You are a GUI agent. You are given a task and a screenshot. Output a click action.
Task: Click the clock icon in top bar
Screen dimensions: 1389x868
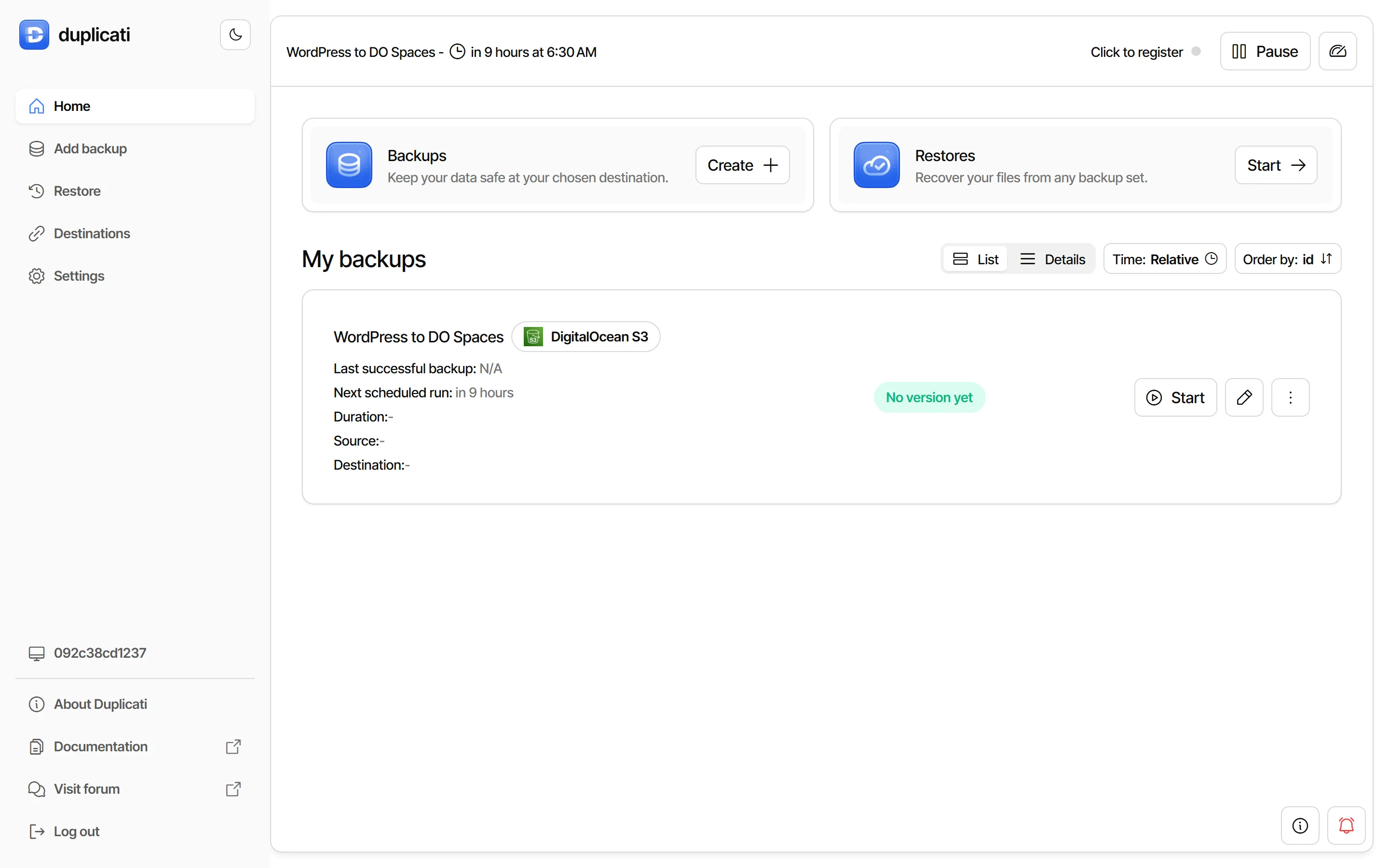point(457,52)
